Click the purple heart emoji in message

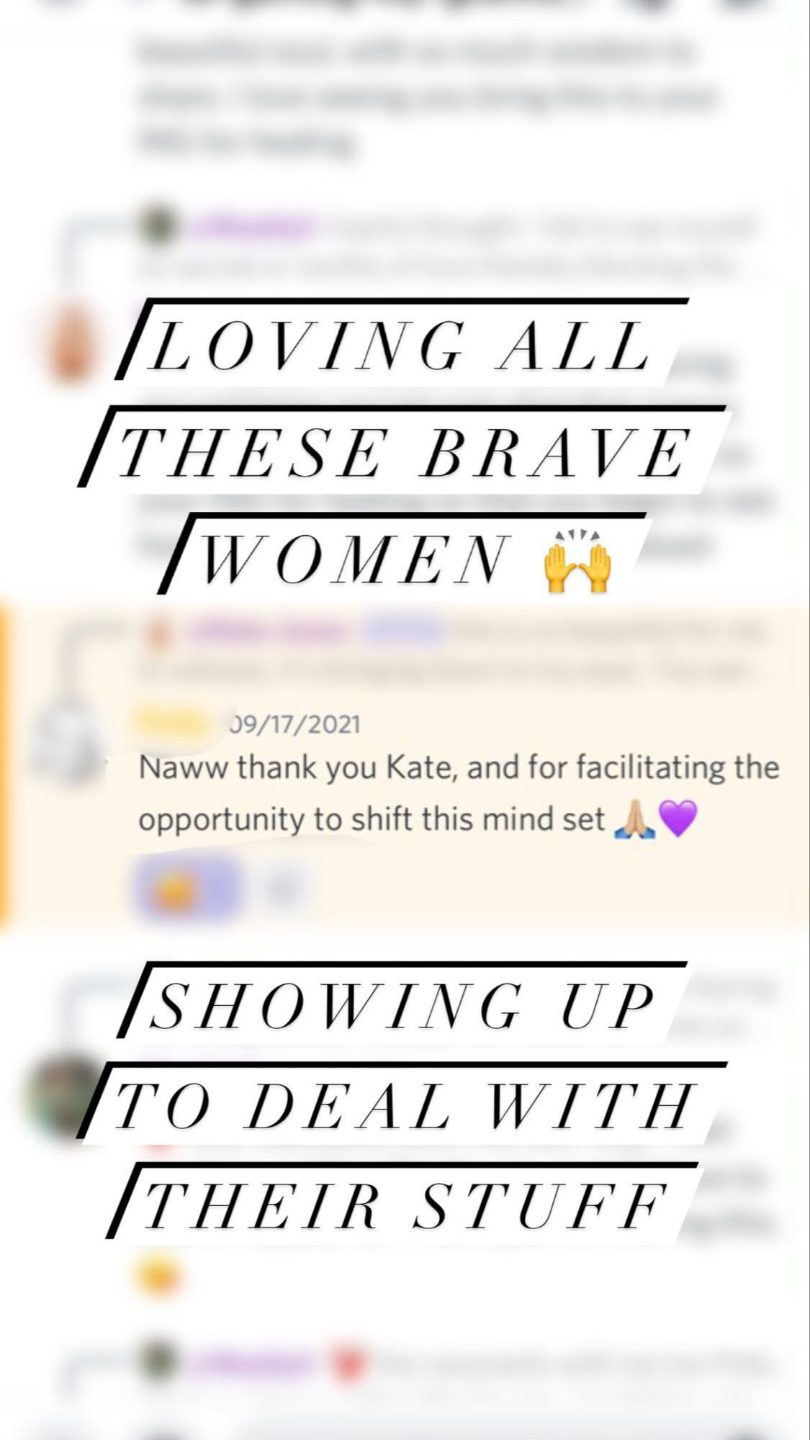677,820
